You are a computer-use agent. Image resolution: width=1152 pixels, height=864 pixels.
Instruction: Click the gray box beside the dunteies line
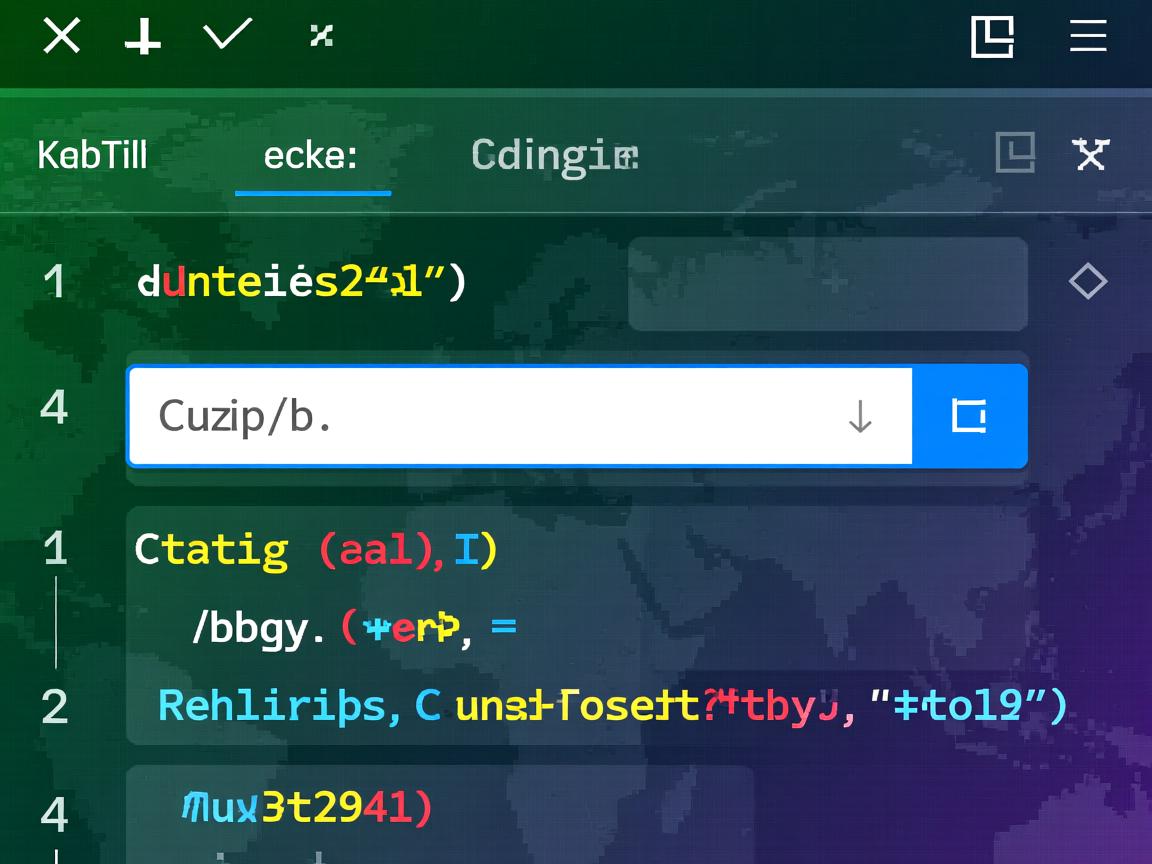pos(827,284)
